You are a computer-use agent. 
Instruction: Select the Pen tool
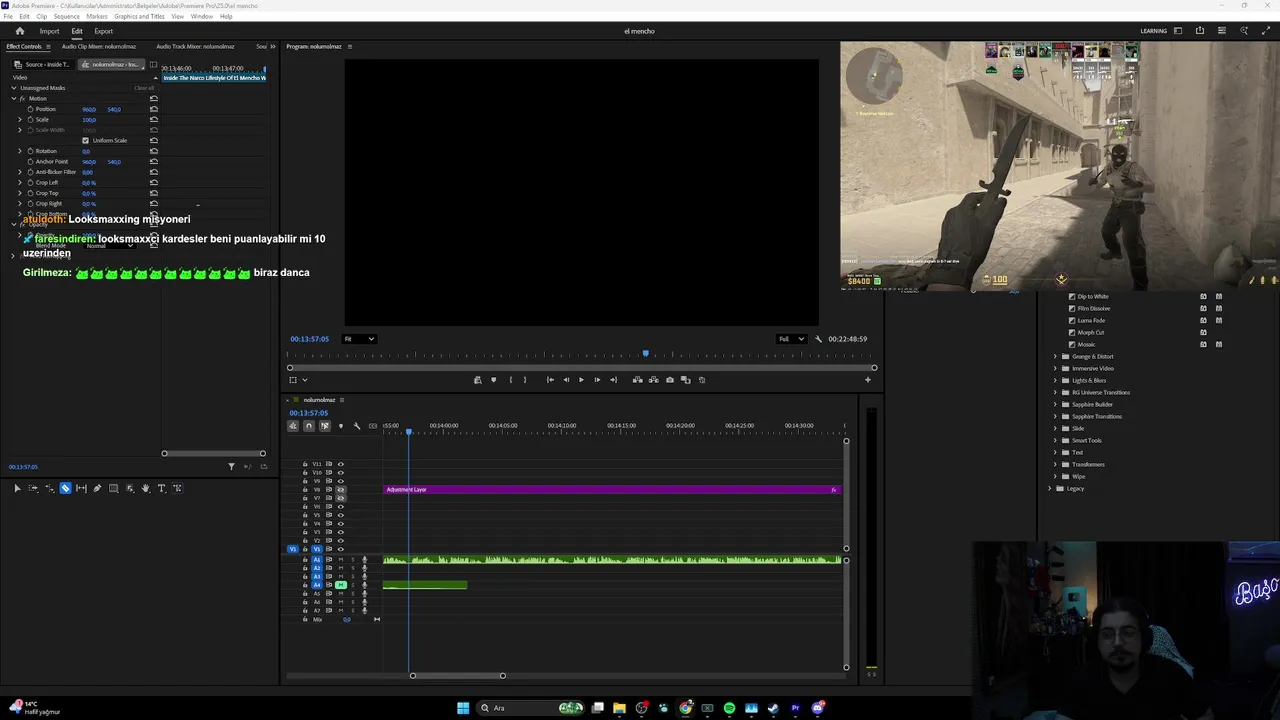tap(97, 488)
